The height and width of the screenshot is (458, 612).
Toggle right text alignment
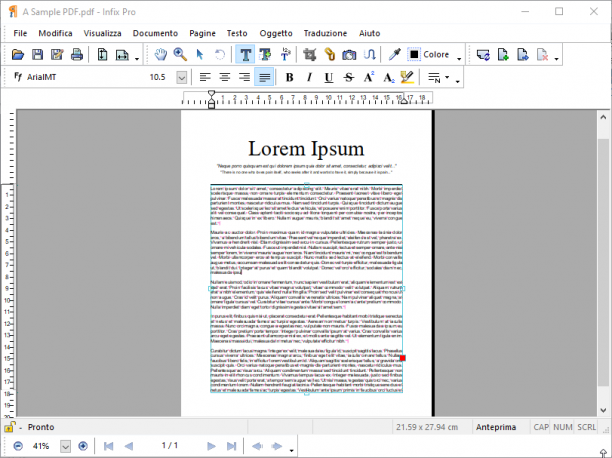(244, 77)
